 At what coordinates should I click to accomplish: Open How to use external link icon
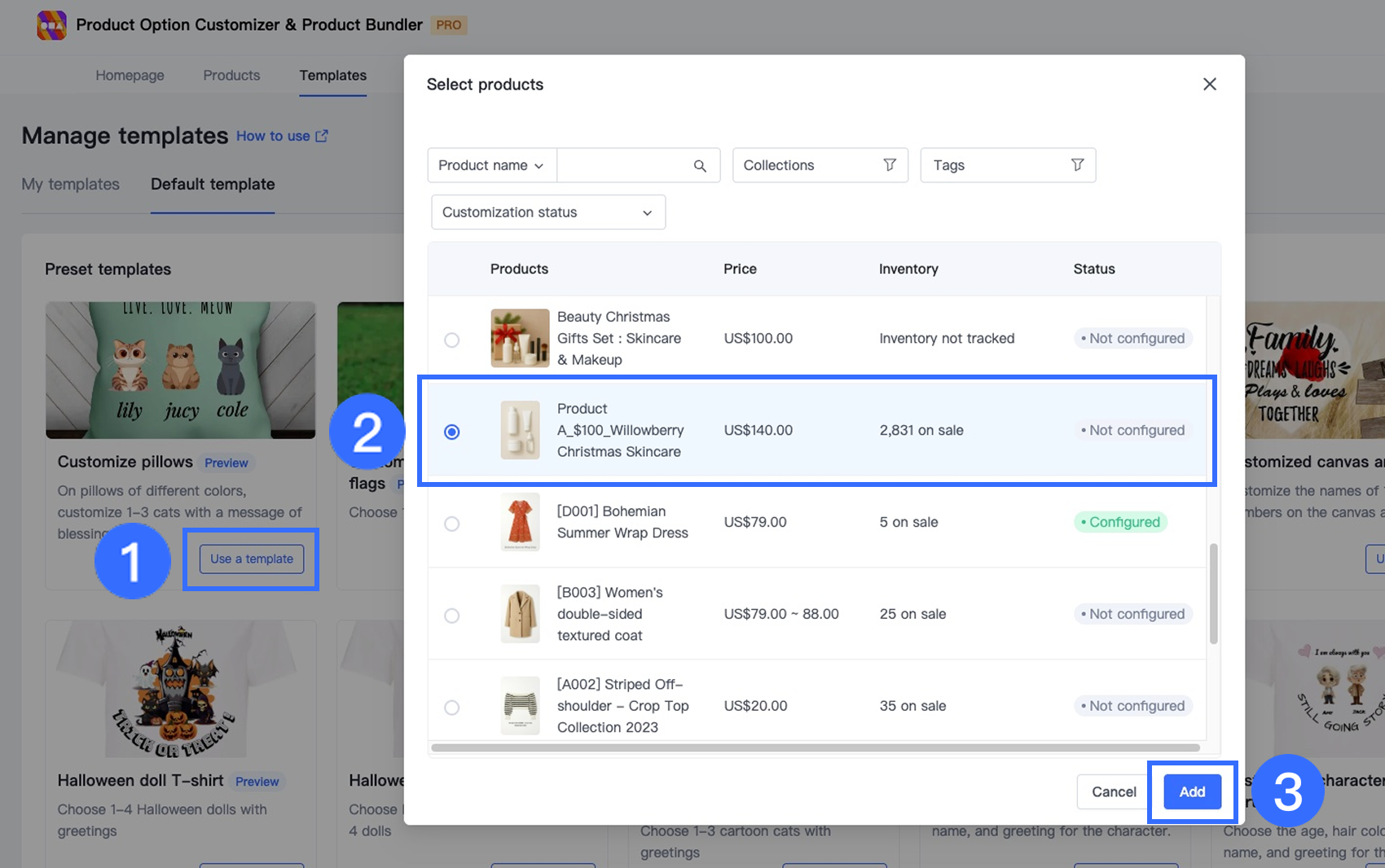click(322, 136)
